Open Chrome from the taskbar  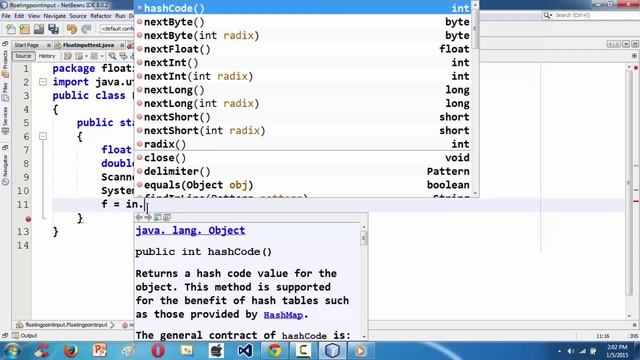click(x=274, y=351)
